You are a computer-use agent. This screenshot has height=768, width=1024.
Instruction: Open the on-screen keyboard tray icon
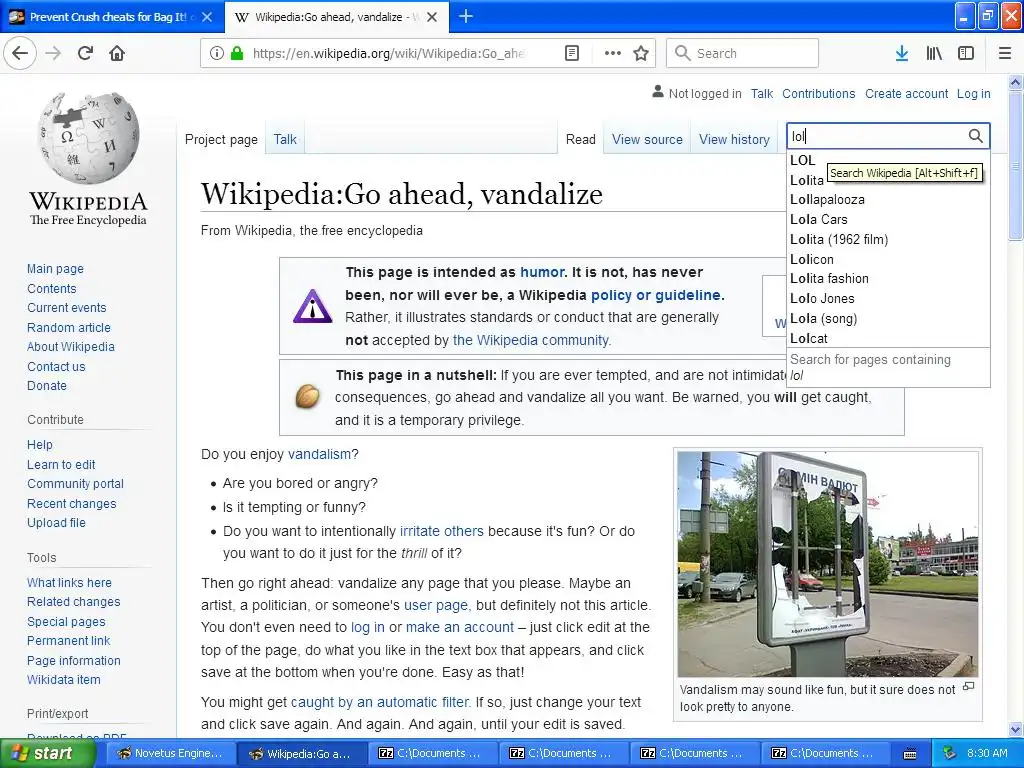pos(909,754)
